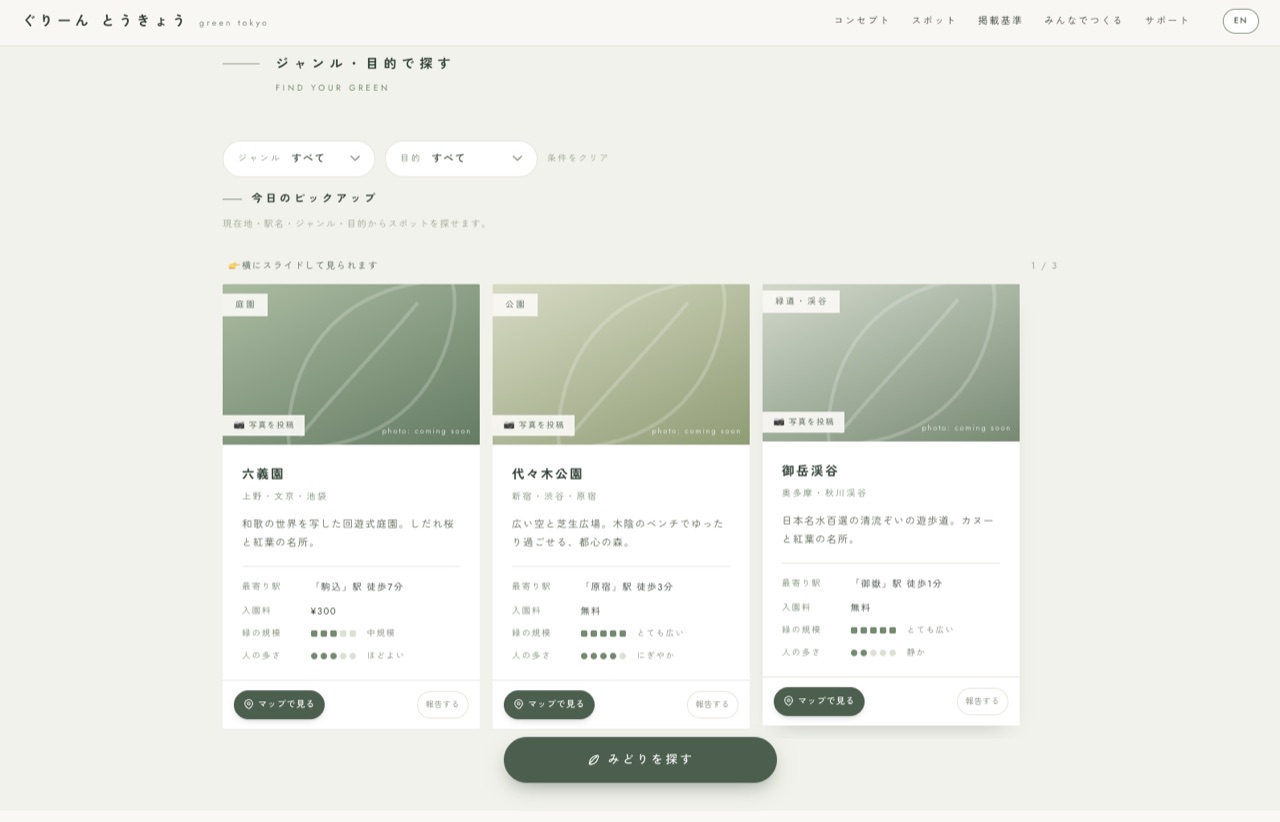Click the 公園 tag on the 代々木公園 card

(515, 305)
